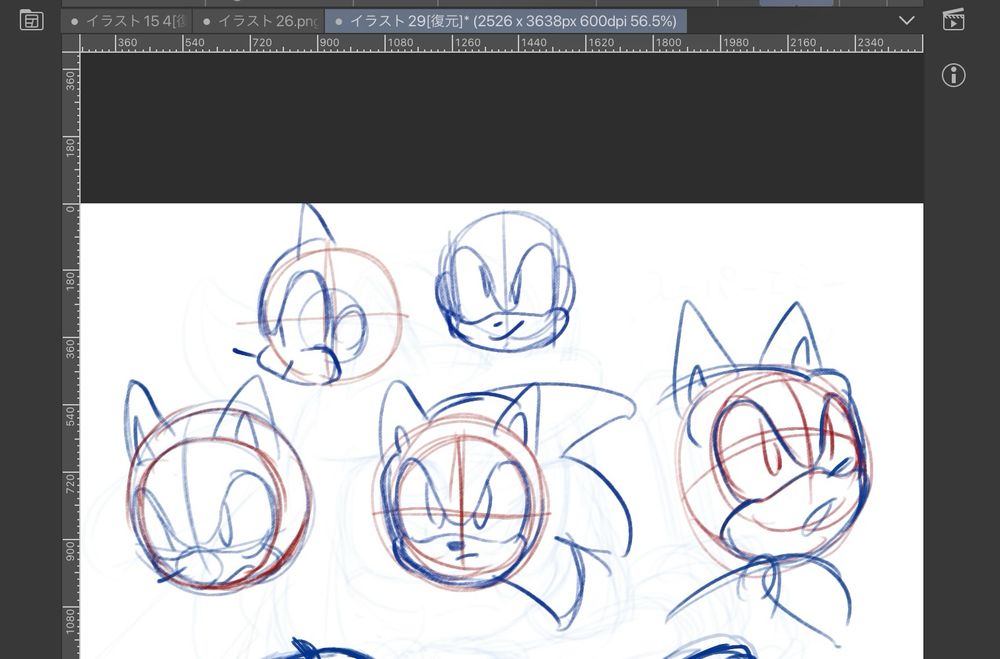Click the earless round head sketch at top
Screen dimensions: 1000x659
tap(505, 281)
